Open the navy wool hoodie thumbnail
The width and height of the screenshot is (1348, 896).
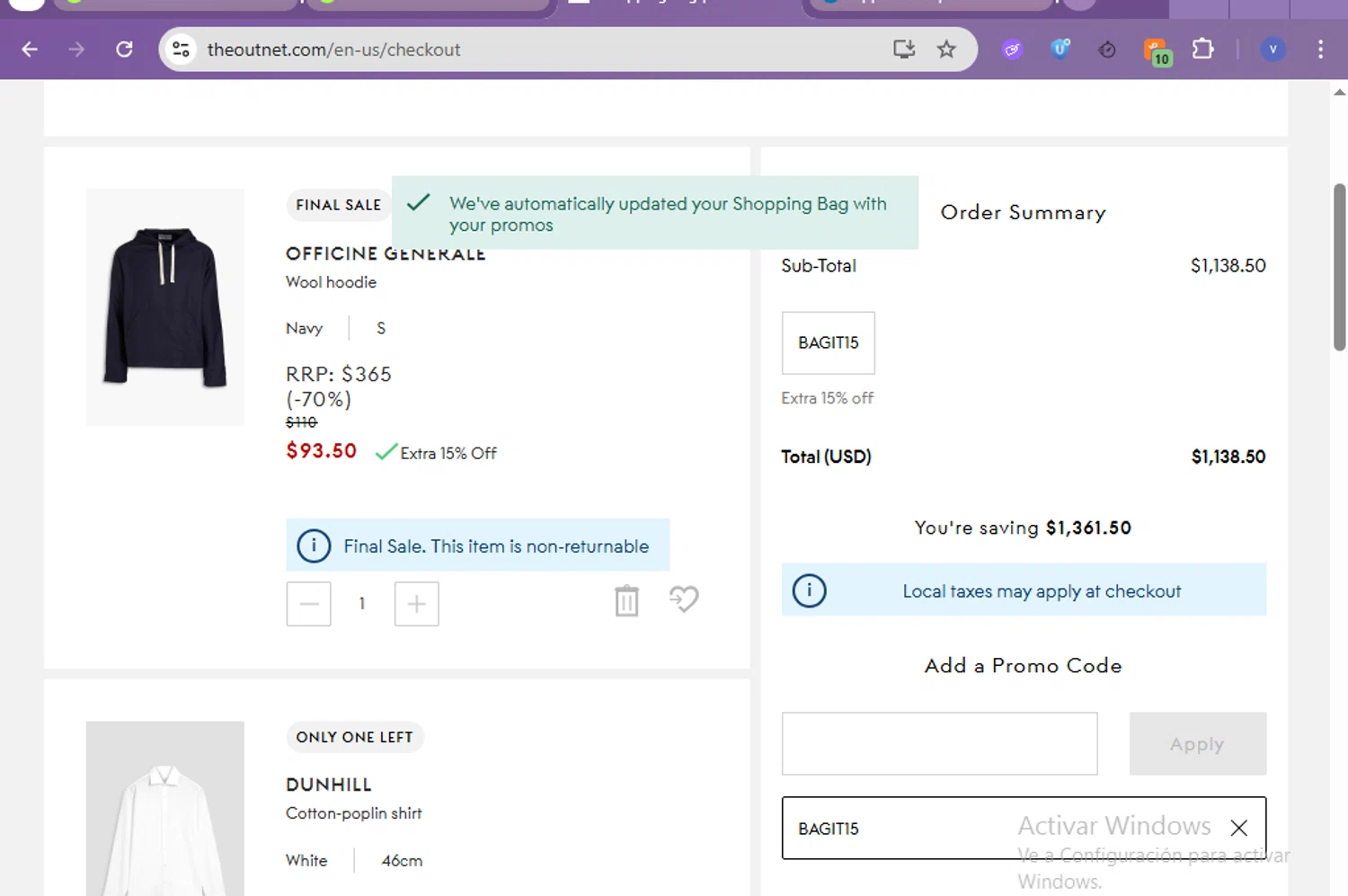165,307
